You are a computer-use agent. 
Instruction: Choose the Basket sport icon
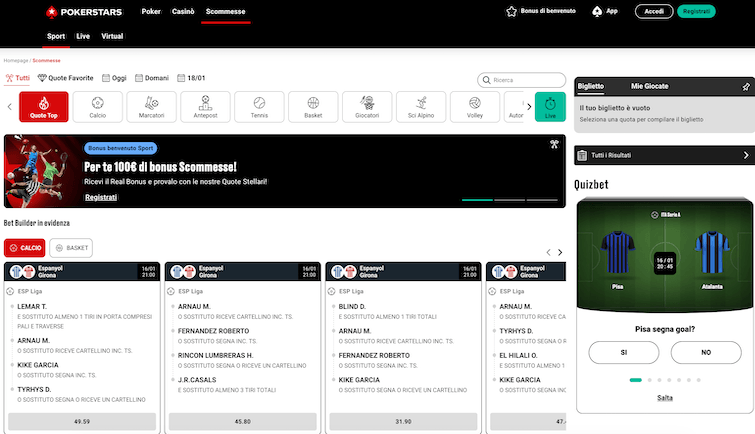(313, 107)
